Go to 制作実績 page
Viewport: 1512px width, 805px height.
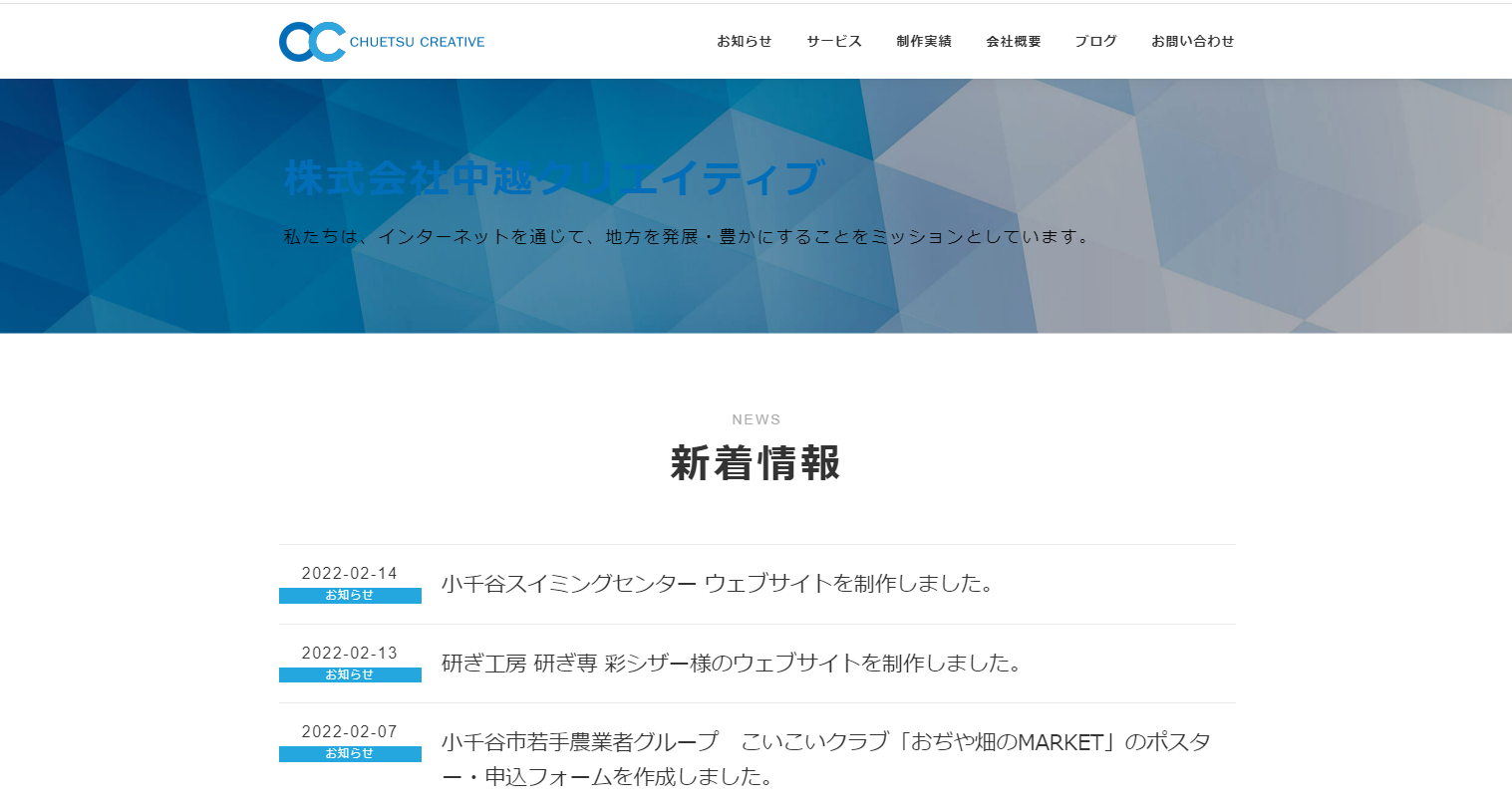(x=924, y=41)
